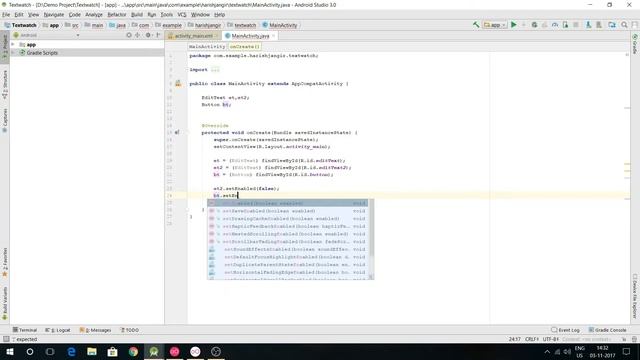Viewport: 640px width, 360px height.
Task: Click the MainActivity class breadcrumb in editor
Action: point(207,47)
